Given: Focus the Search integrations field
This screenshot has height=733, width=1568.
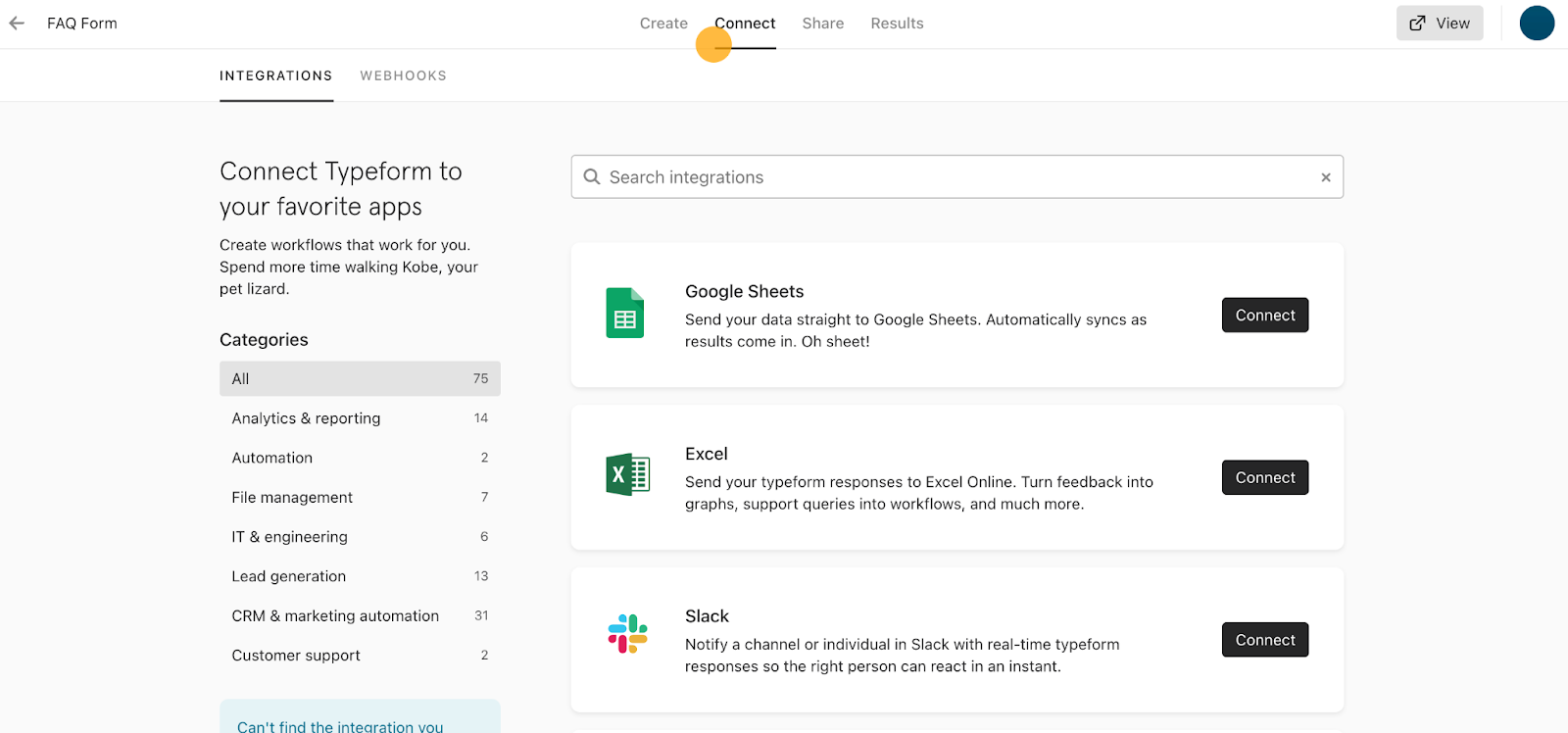Looking at the screenshot, I should pyautogui.click(x=957, y=177).
